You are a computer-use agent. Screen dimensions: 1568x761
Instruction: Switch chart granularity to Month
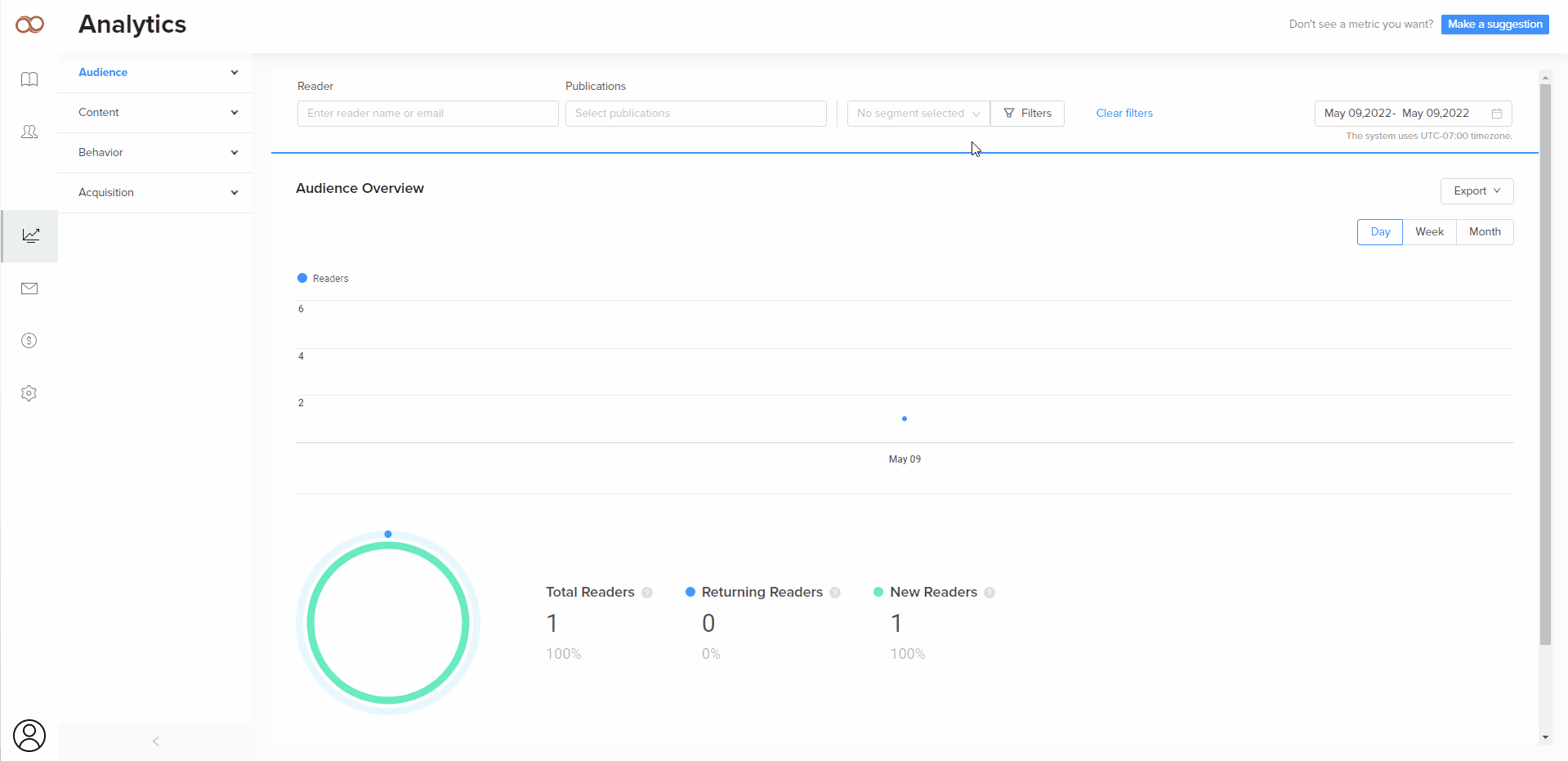coord(1484,232)
